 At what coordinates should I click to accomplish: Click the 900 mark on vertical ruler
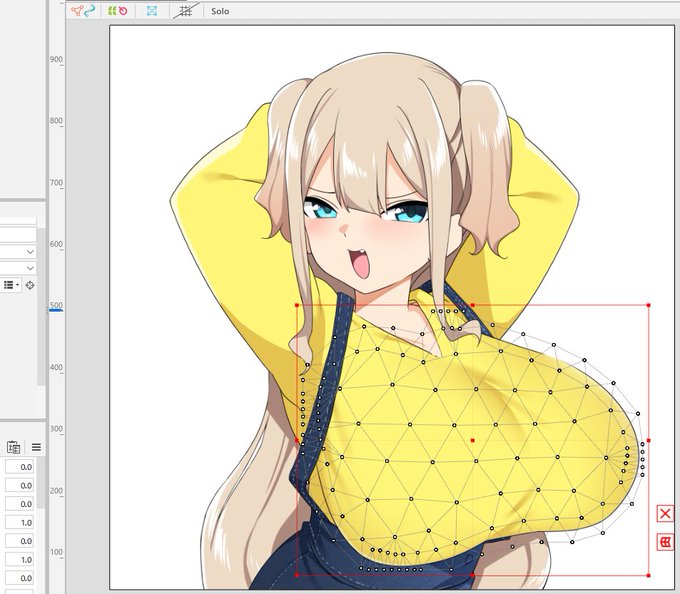coord(56,59)
